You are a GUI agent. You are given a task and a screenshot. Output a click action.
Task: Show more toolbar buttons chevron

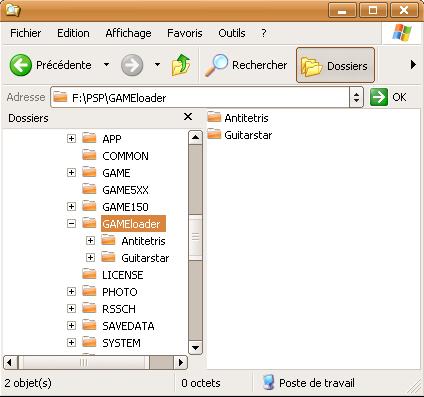413,64
